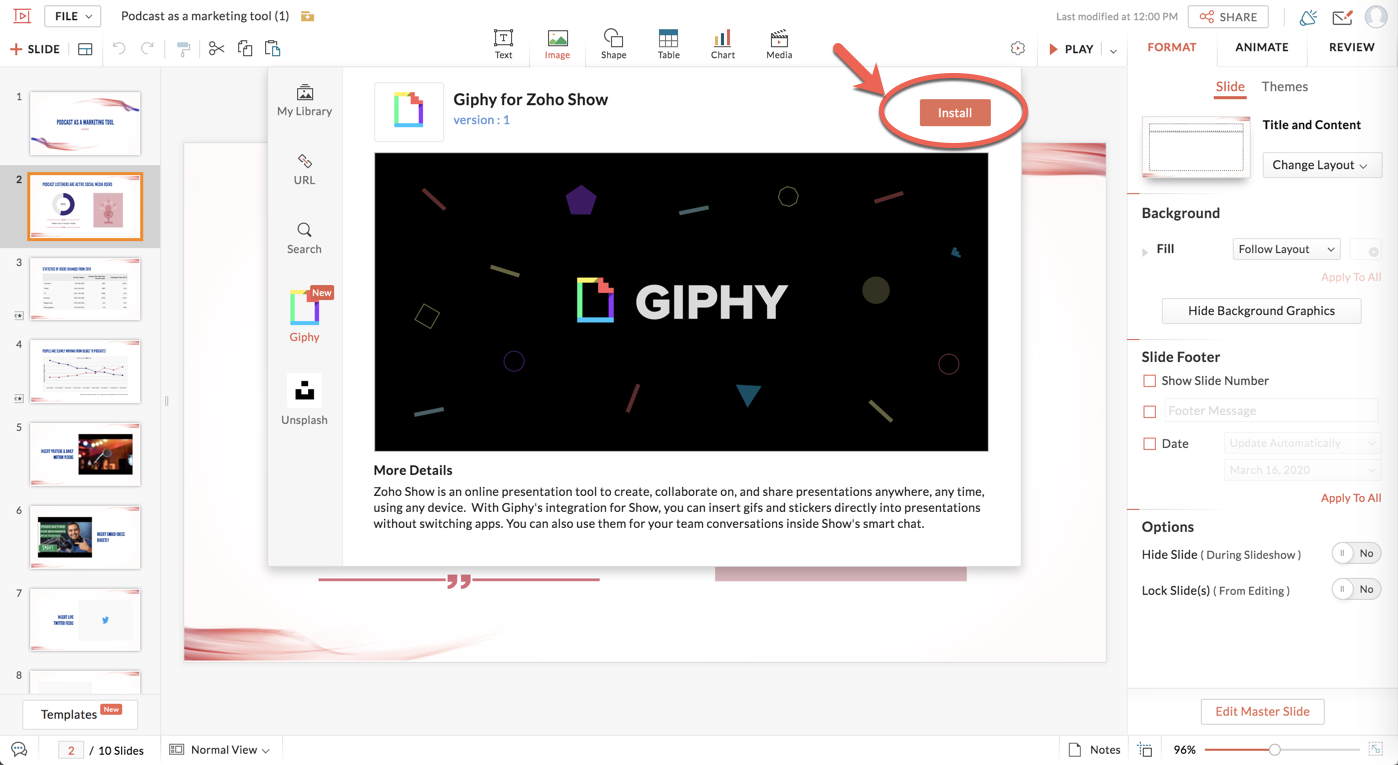Insert a Table
Viewport: 1398px width, 765px height.
pyautogui.click(x=668, y=44)
